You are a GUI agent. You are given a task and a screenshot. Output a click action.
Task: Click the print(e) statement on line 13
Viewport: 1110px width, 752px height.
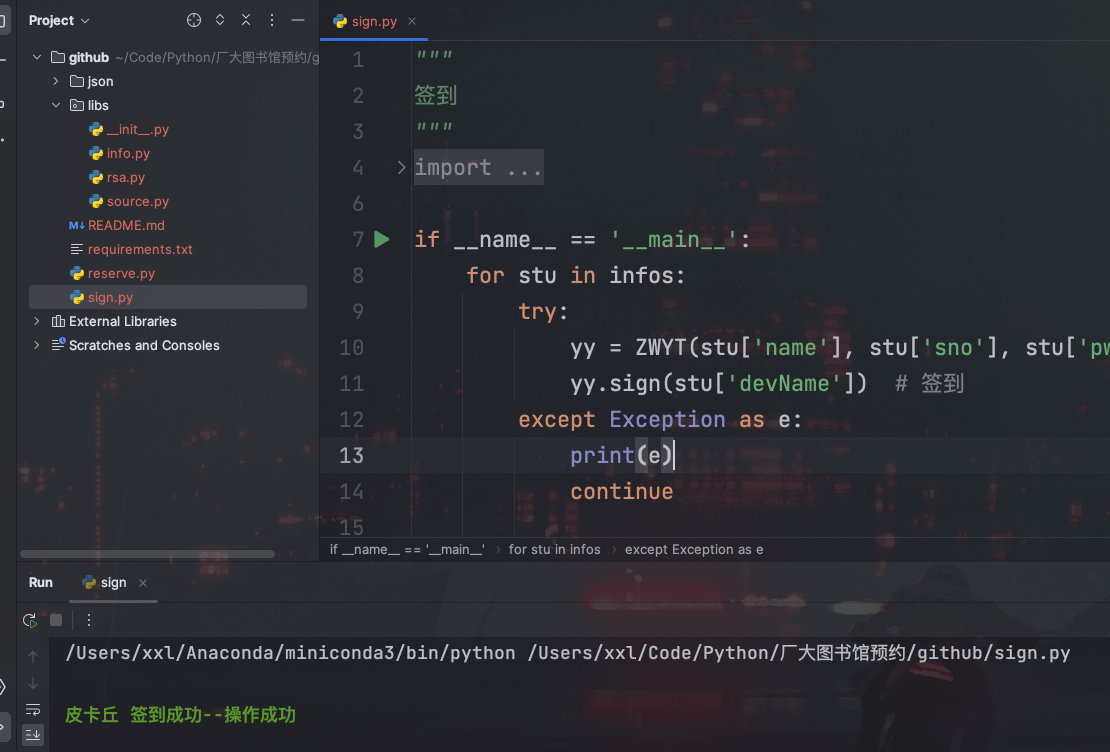[622, 455]
